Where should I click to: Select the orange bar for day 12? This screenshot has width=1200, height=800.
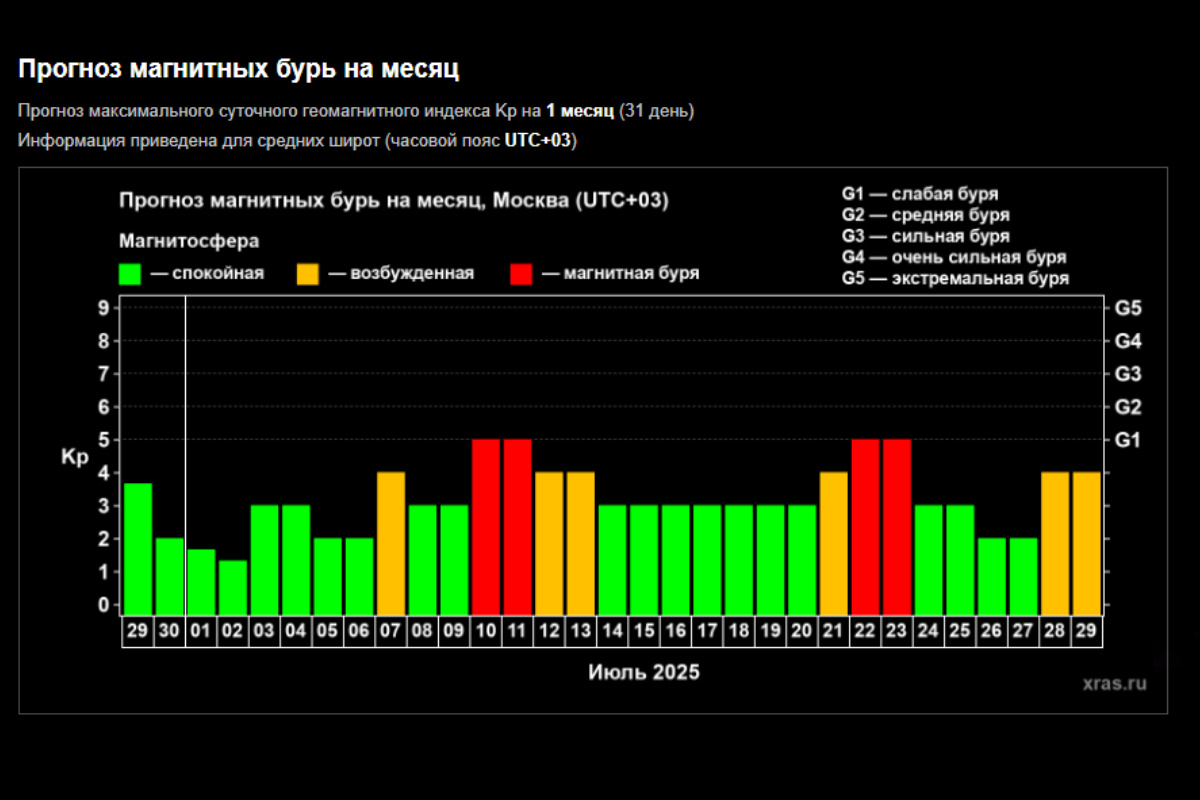point(549,543)
